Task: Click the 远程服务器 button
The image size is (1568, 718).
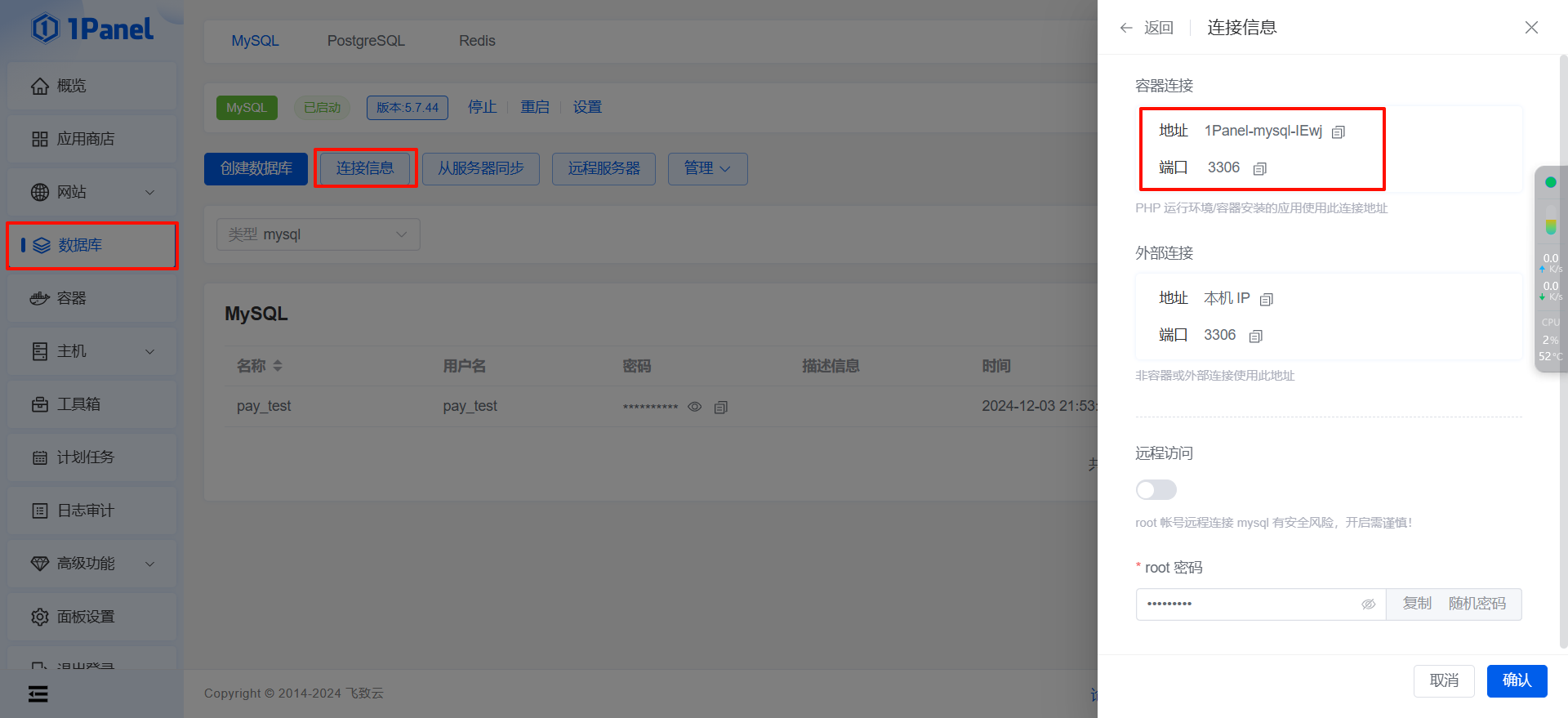Action: click(x=604, y=168)
